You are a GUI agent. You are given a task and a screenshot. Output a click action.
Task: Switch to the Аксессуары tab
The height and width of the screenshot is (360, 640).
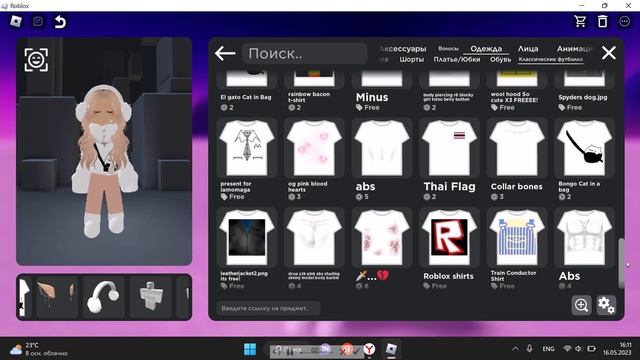tap(402, 49)
